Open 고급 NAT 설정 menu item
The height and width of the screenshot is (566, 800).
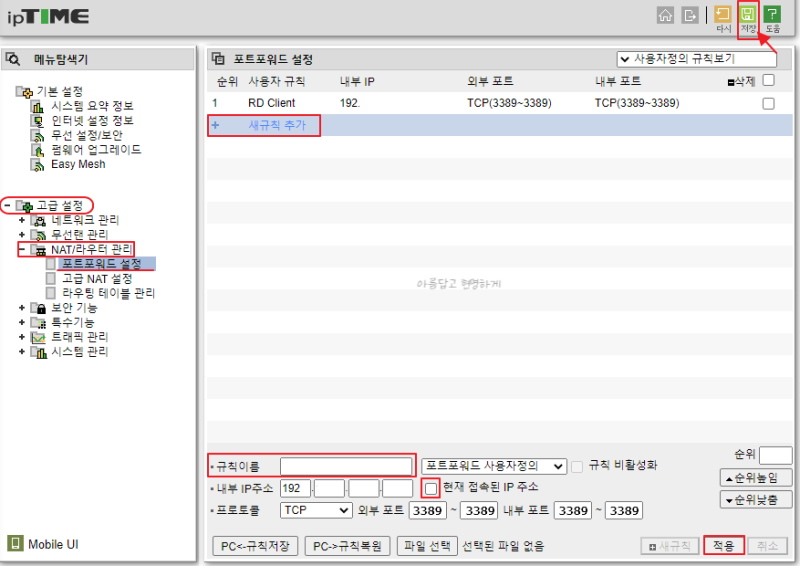[97, 279]
